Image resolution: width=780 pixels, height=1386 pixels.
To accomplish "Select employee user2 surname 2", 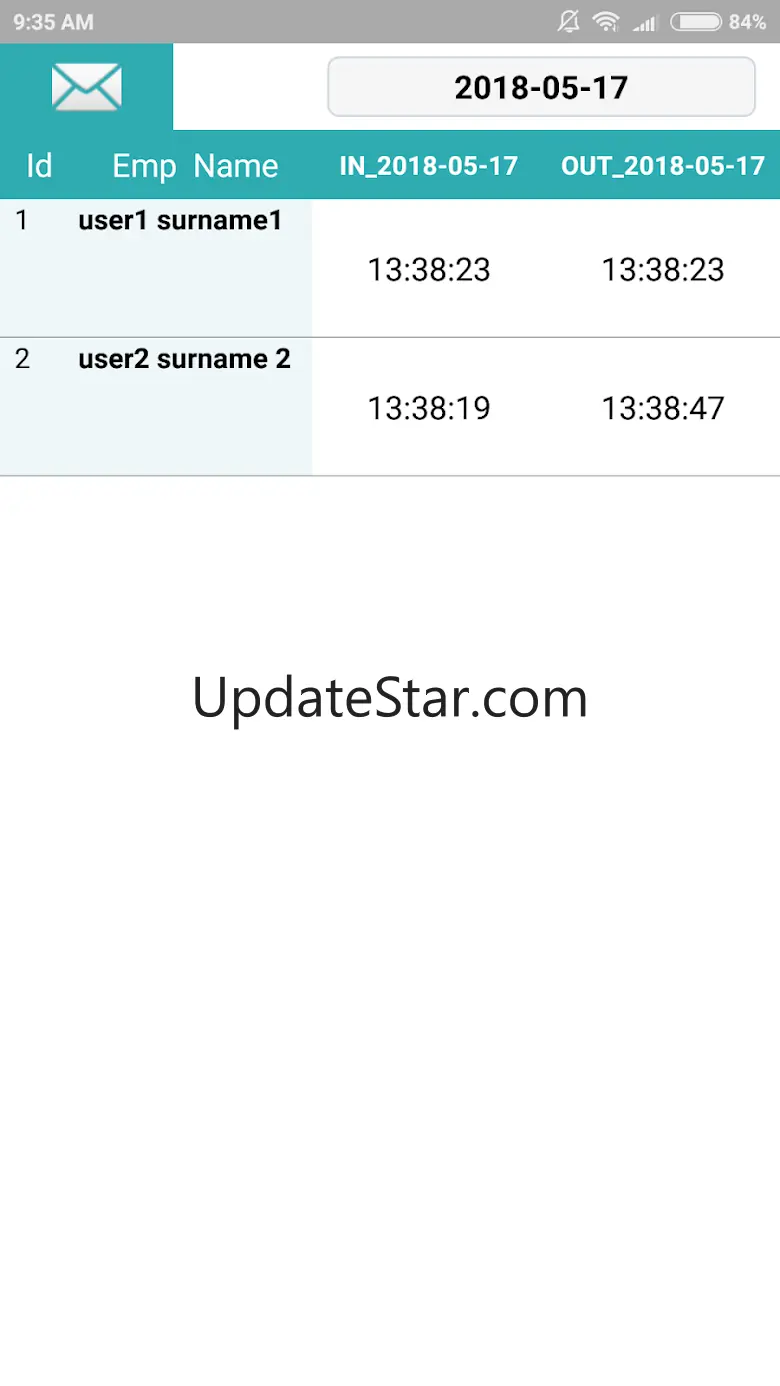I will coord(184,359).
